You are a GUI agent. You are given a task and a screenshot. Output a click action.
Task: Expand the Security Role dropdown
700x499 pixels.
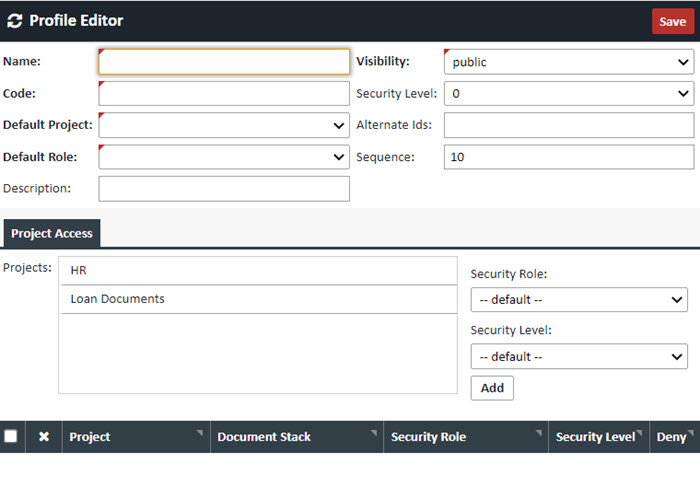point(579,300)
